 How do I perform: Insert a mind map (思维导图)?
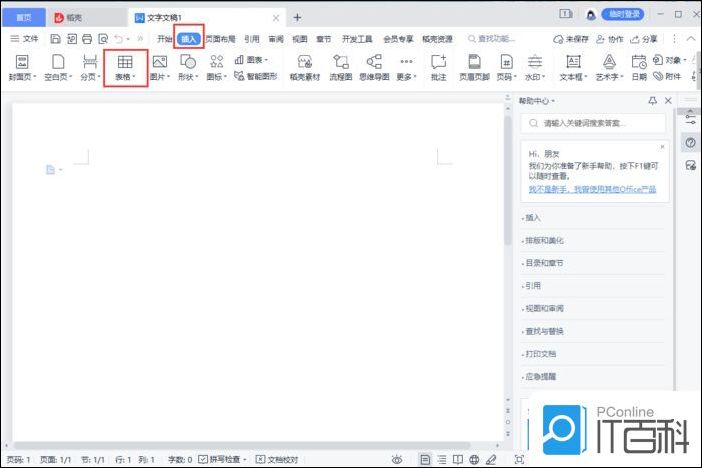[x=374, y=68]
